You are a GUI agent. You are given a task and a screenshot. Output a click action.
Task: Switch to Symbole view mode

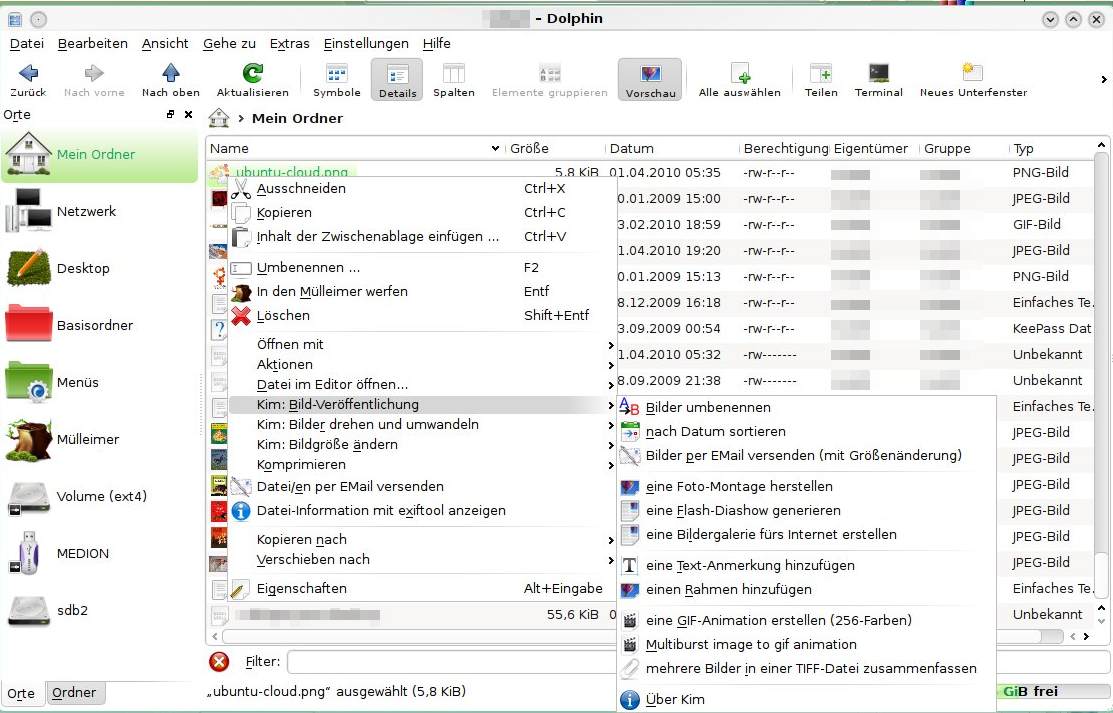point(336,80)
